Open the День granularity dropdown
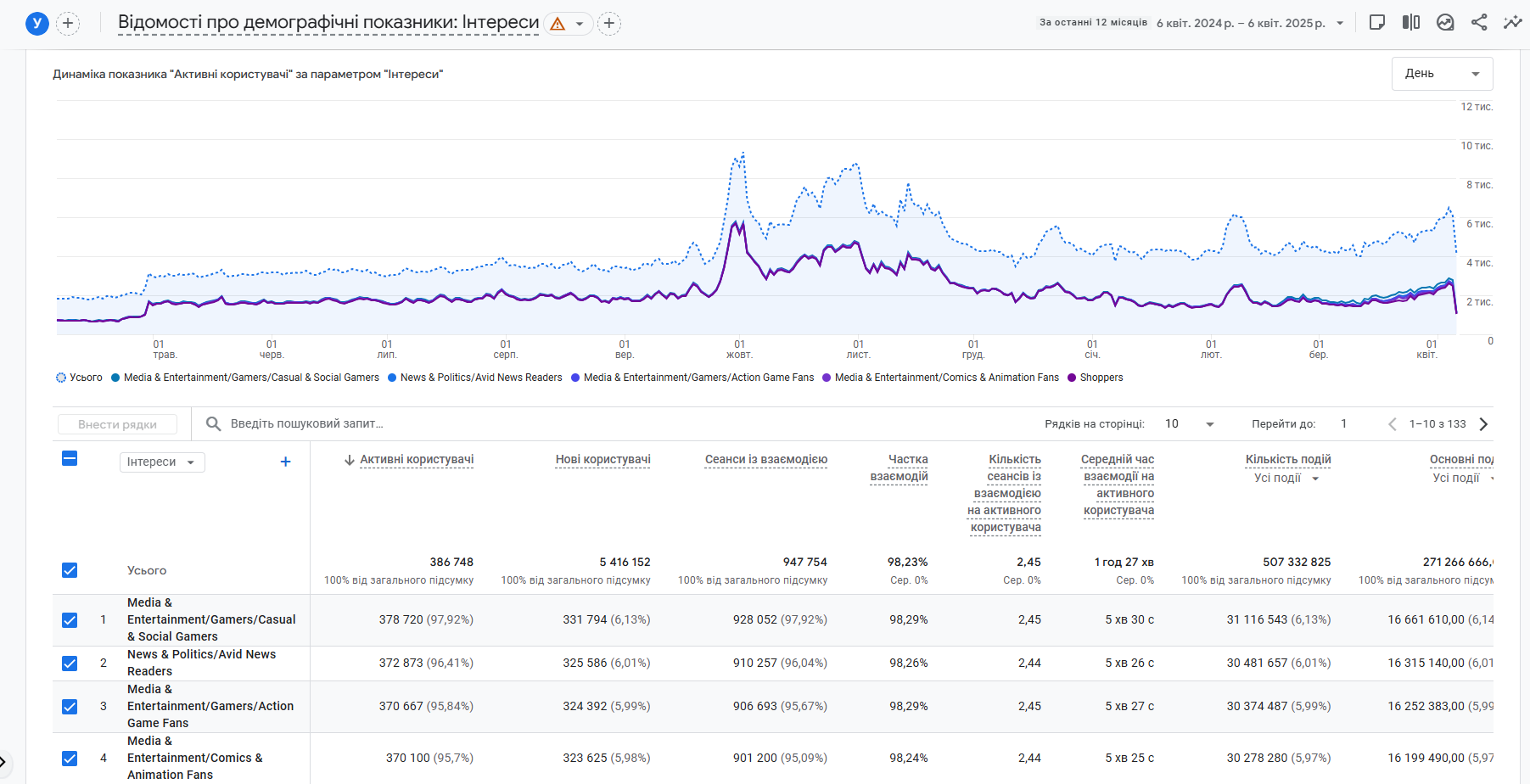1530x784 pixels. [x=1442, y=74]
